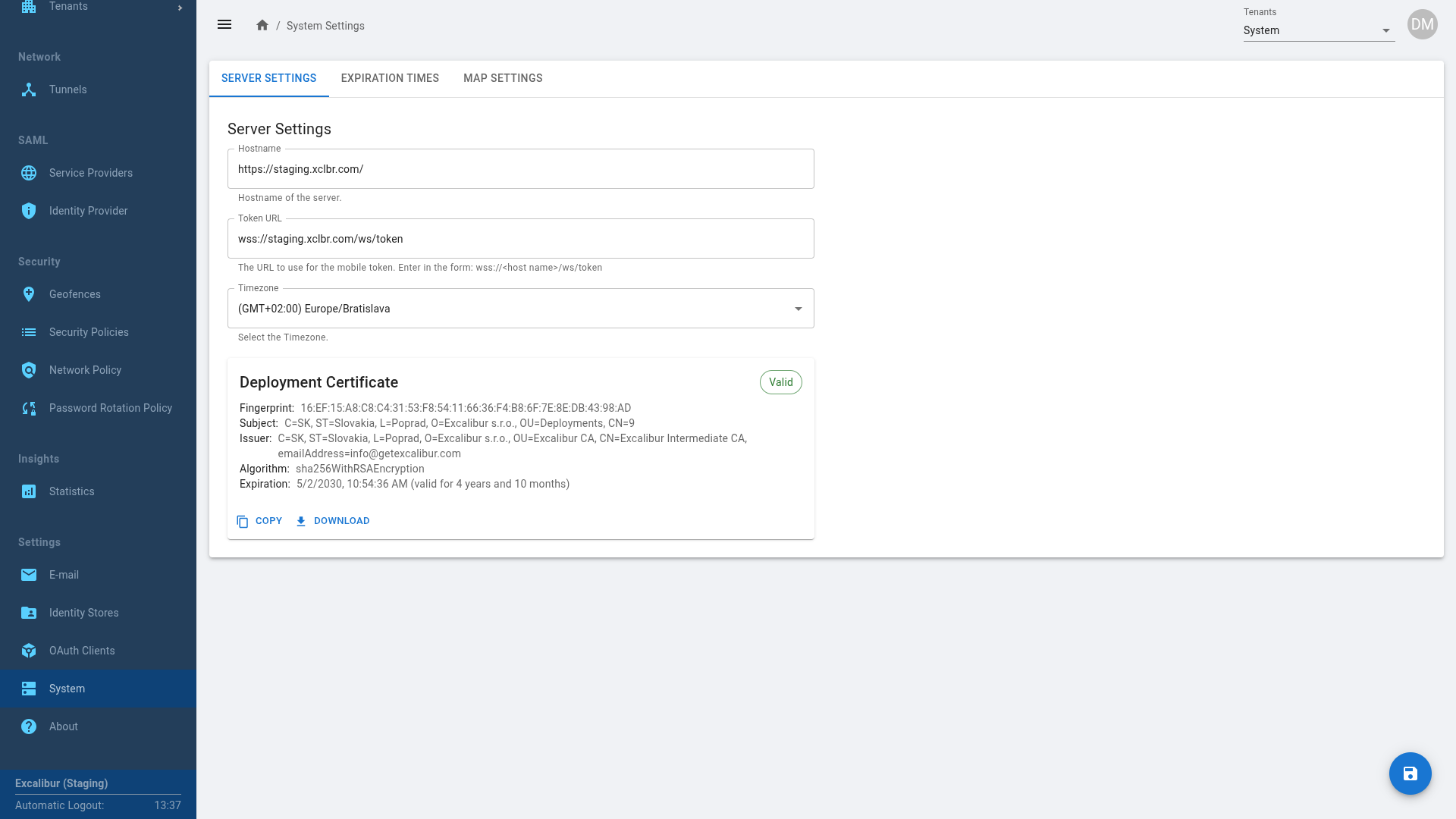Switch to the Map Settings tab

coord(503,78)
